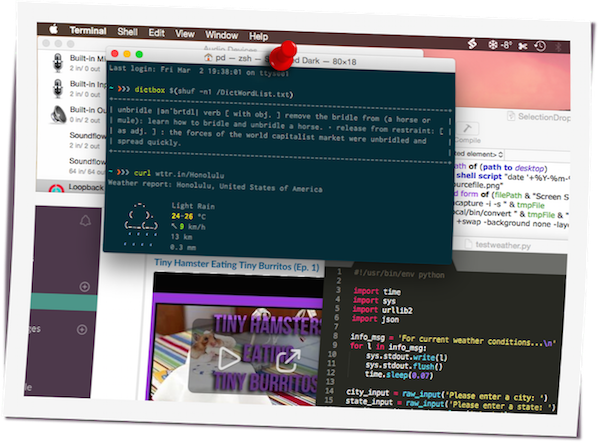
Task: Click microphone icon of Built-in Inp device
Action: click(58, 88)
